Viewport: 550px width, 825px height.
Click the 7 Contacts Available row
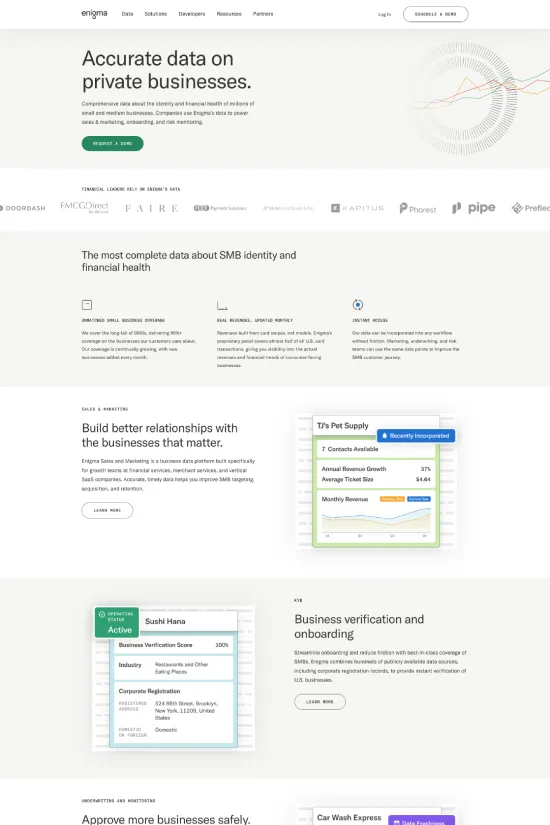click(376, 449)
